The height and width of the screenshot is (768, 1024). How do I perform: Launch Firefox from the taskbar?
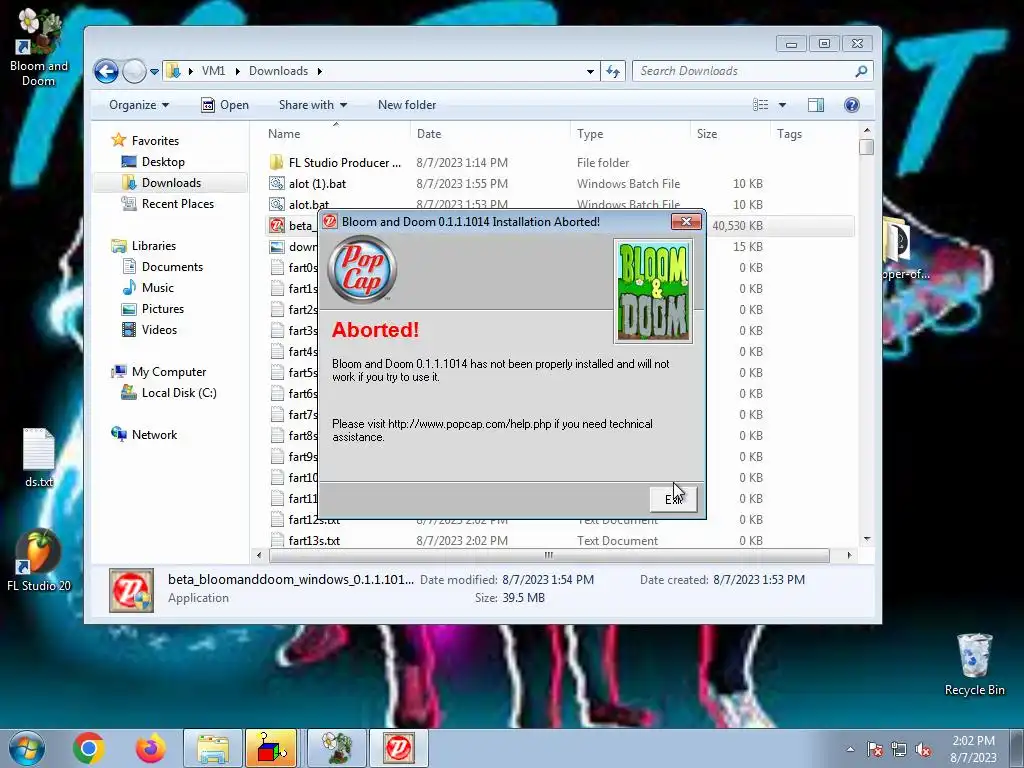coord(150,748)
